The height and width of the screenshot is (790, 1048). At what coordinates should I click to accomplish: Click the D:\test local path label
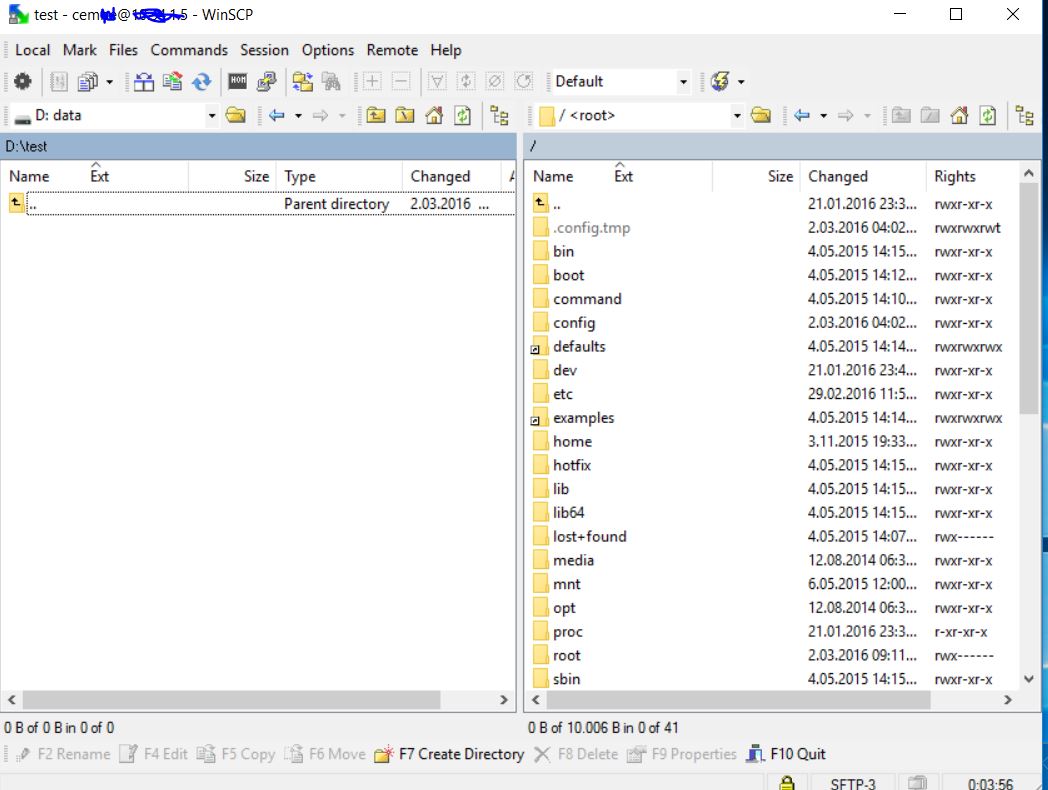[x=26, y=146]
